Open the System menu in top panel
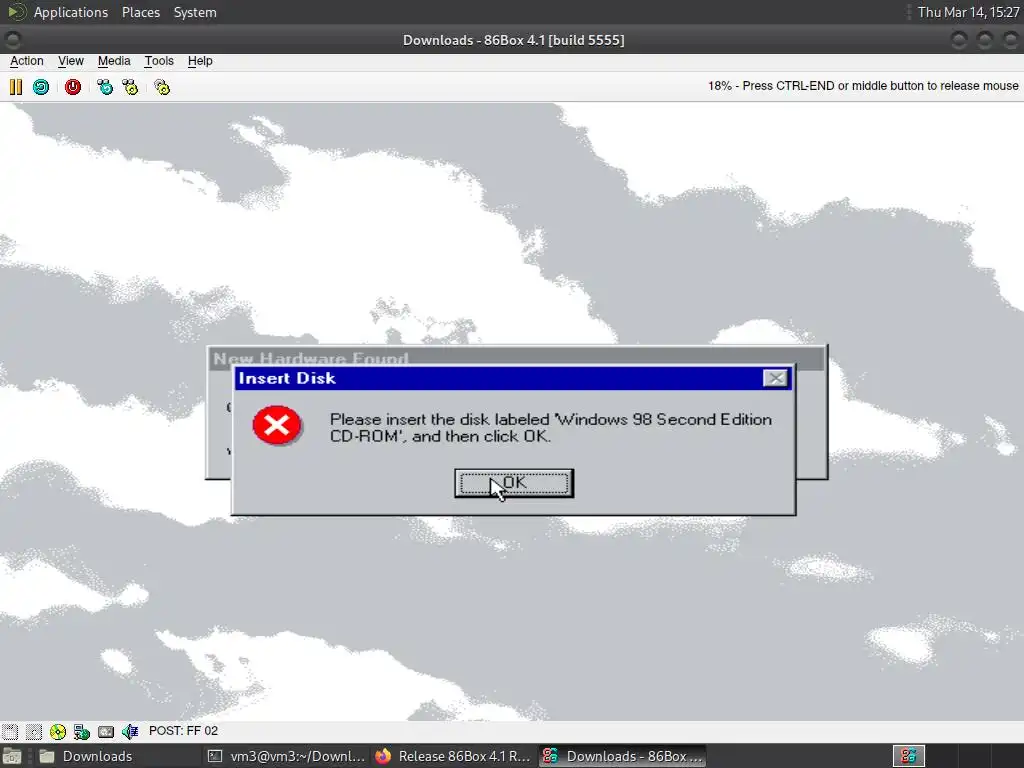The width and height of the screenshot is (1024, 768). (x=195, y=12)
